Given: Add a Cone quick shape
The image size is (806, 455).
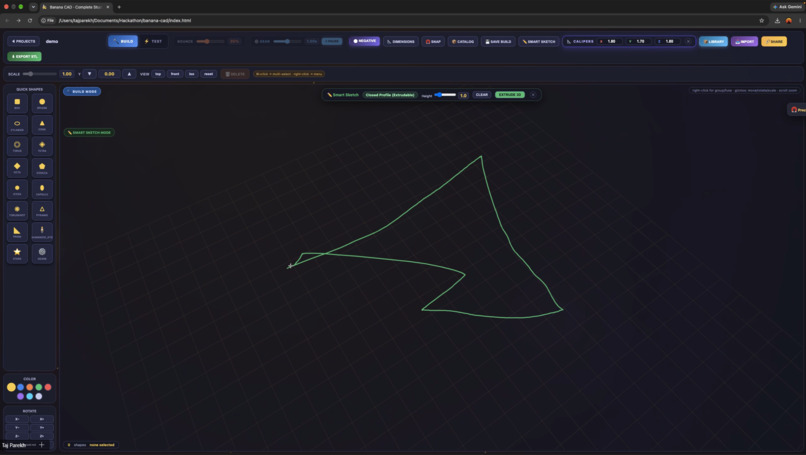Looking at the screenshot, I should (42, 125).
